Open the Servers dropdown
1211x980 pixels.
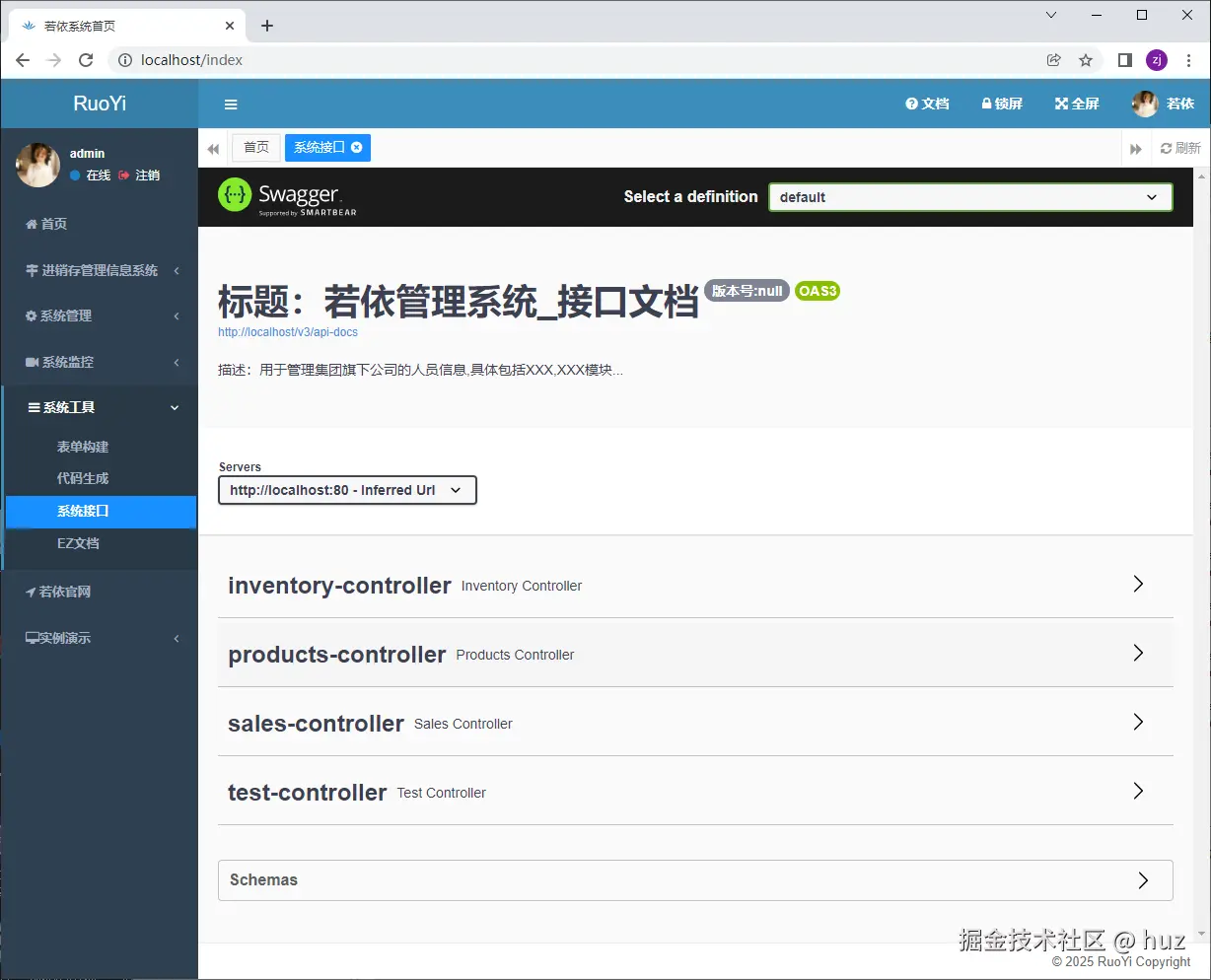click(x=347, y=490)
